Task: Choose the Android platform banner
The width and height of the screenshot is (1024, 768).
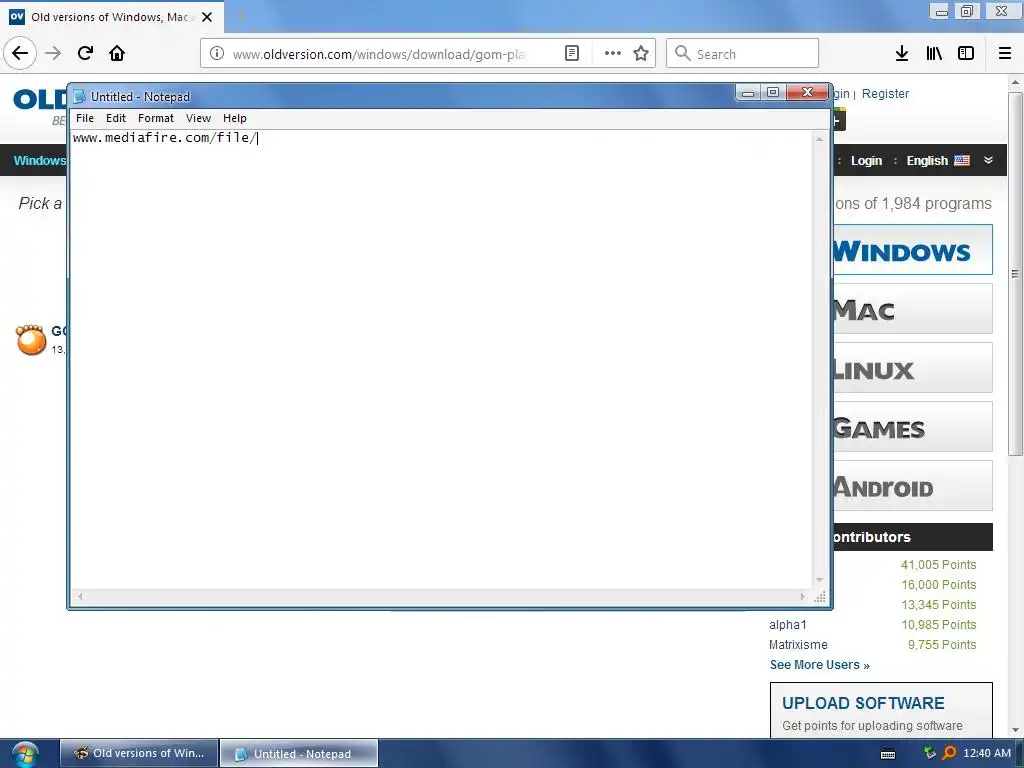Action: (913, 486)
